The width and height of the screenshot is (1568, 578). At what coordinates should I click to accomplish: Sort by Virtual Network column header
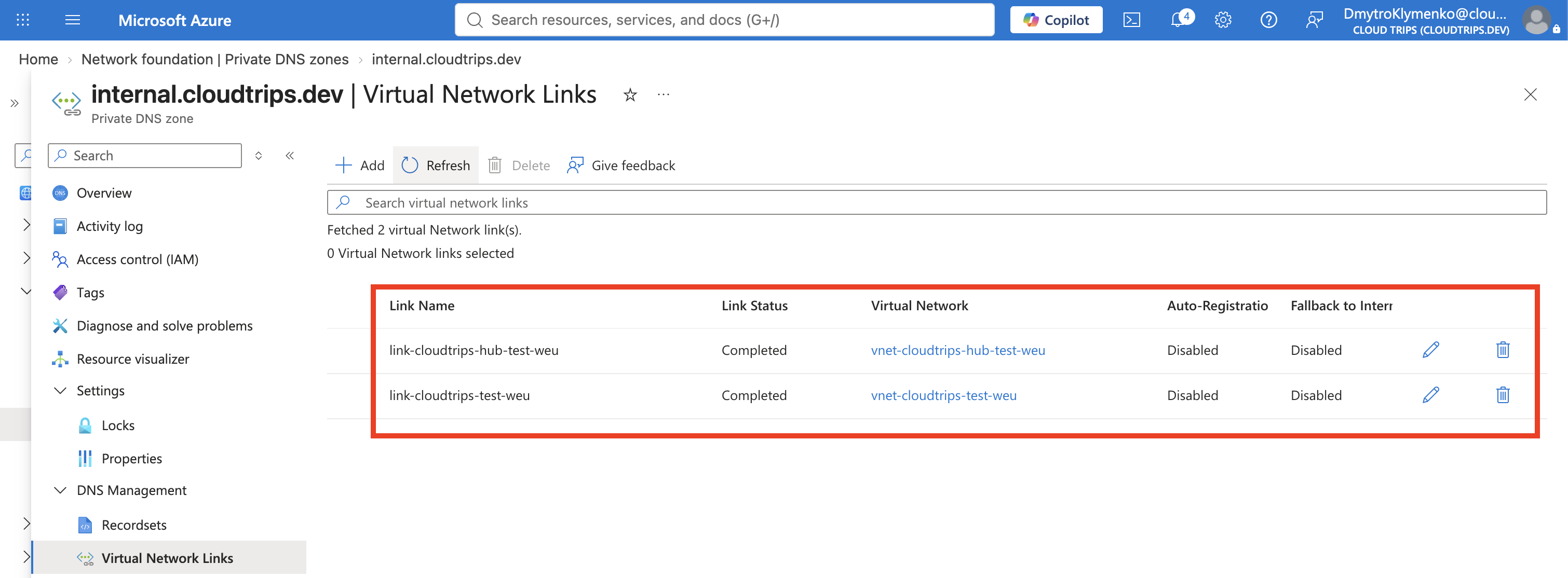point(919,306)
